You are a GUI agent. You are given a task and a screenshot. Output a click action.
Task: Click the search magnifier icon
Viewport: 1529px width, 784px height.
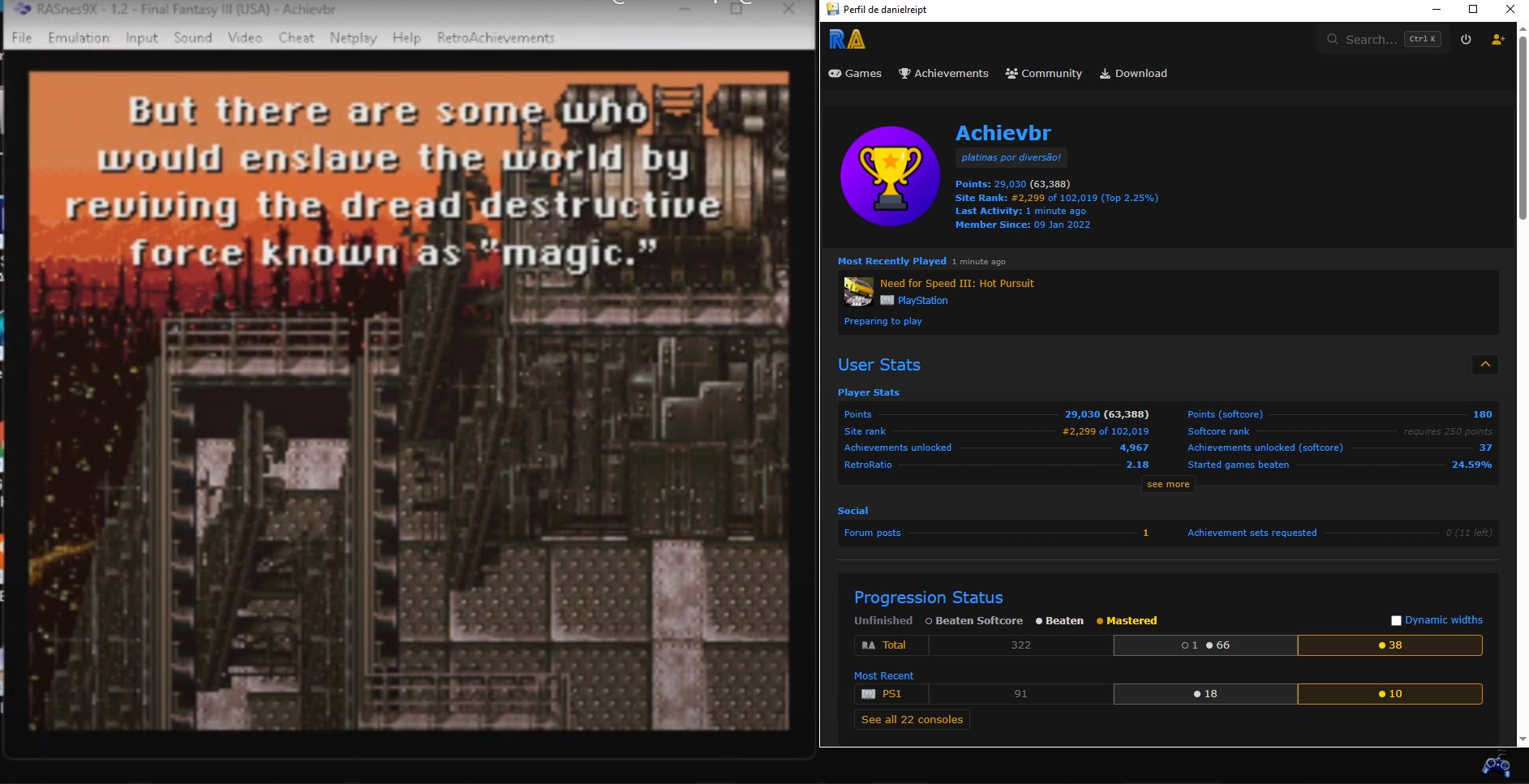tap(1332, 39)
